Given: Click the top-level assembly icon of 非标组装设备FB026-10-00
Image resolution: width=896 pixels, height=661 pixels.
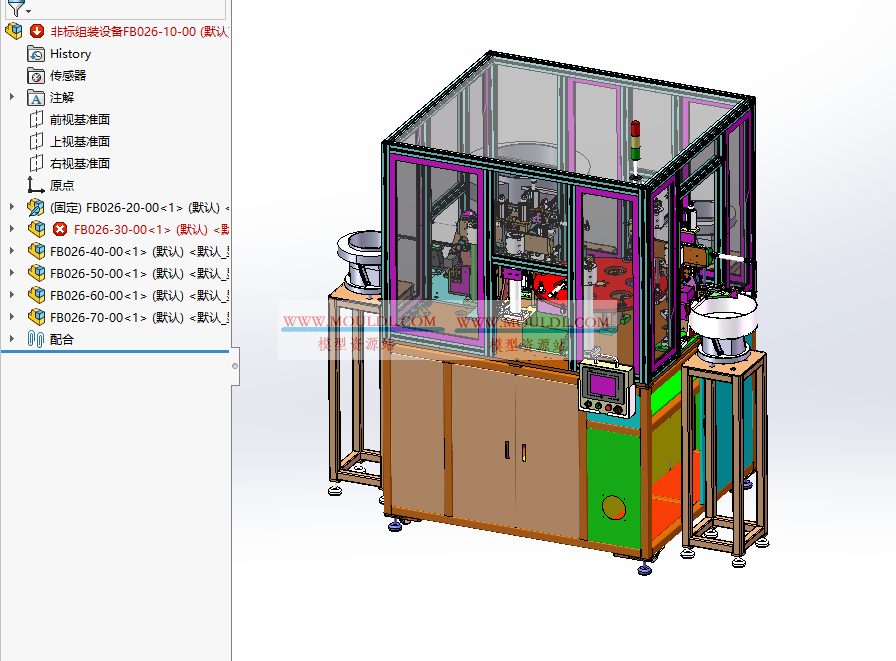Looking at the screenshot, I should [x=13, y=31].
